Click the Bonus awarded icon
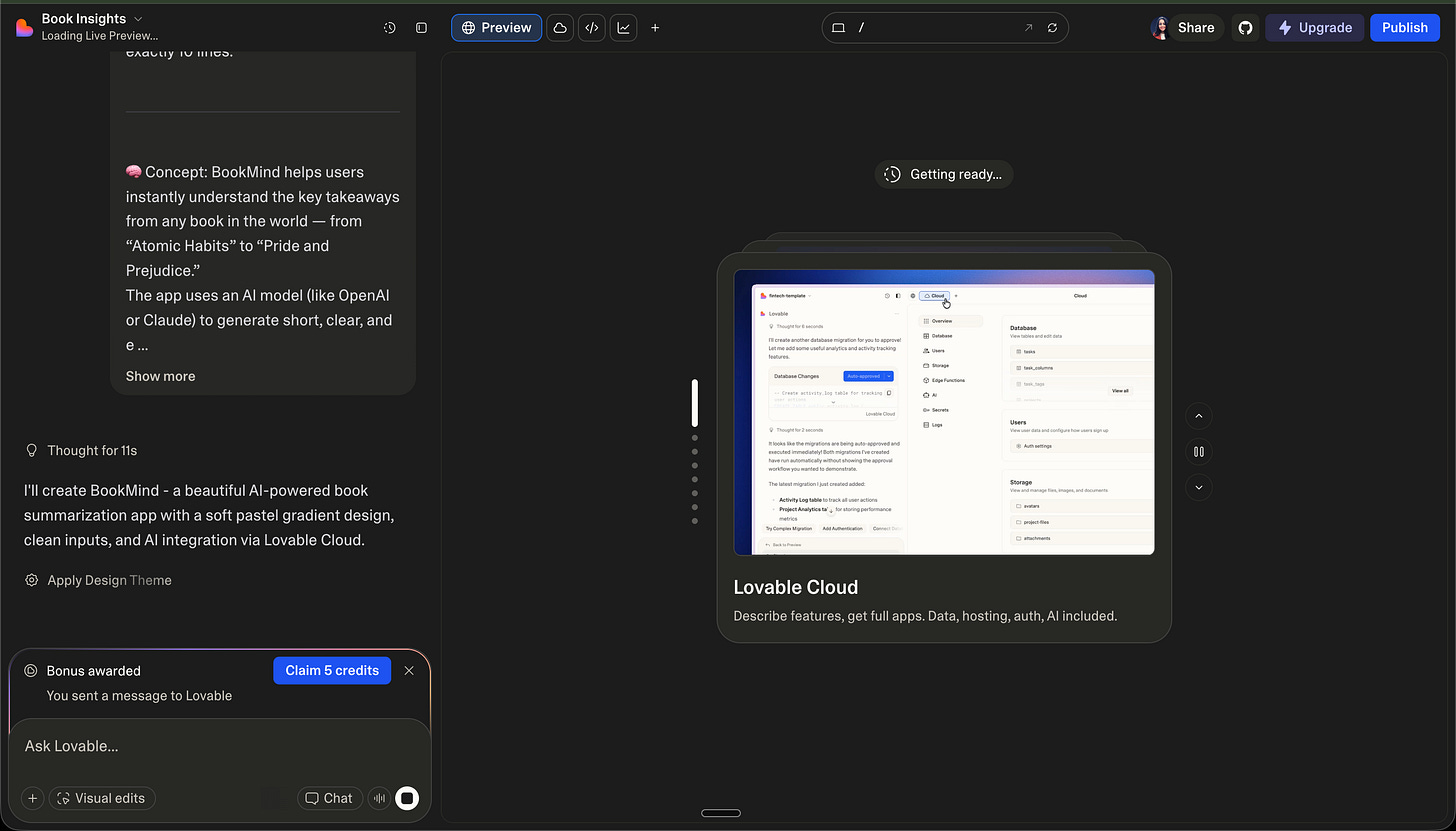1456x831 pixels. point(31,671)
